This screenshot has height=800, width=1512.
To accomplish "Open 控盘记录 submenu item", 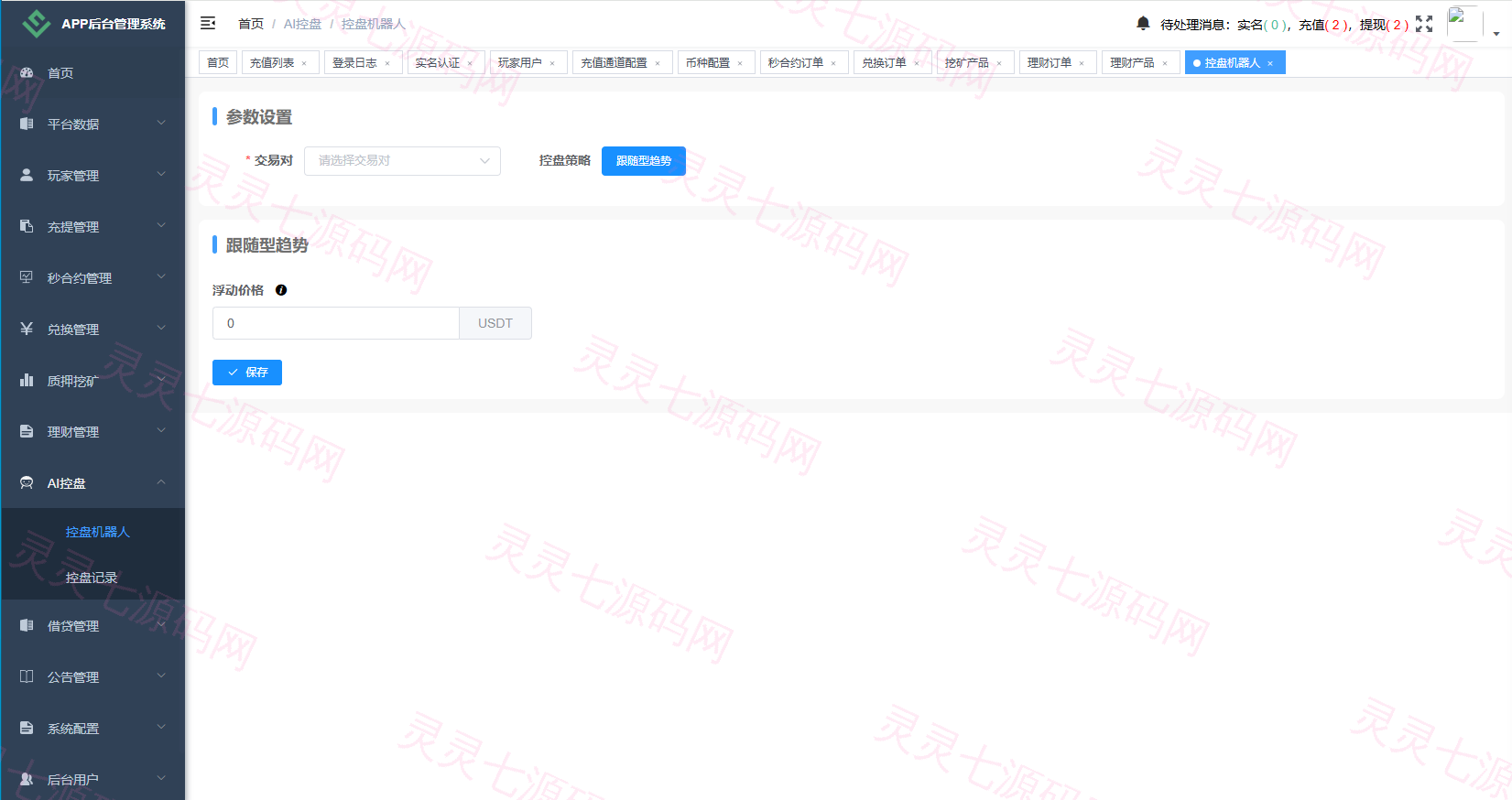I will pyautogui.click(x=92, y=578).
